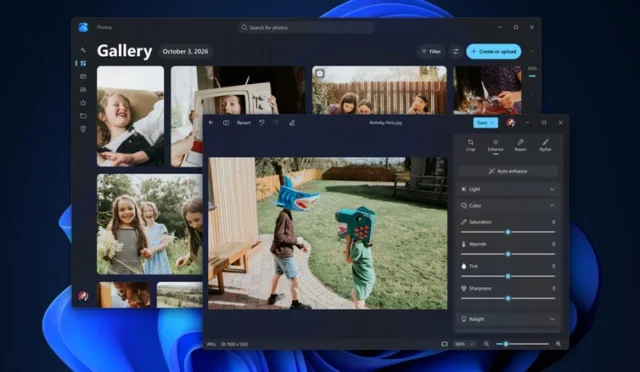640x372 pixels.
Task: Switch to the Repair tab
Action: click(x=520, y=145)
